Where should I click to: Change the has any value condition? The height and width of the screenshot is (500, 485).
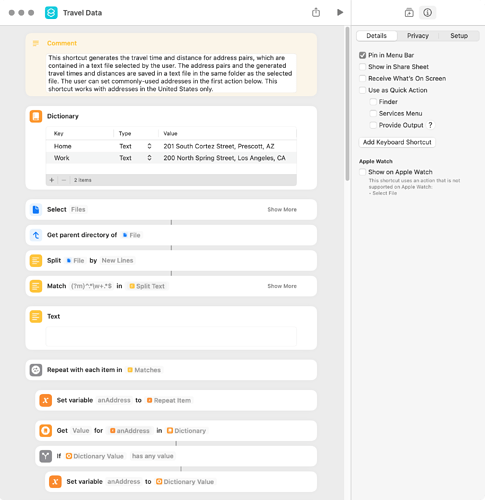153,456
